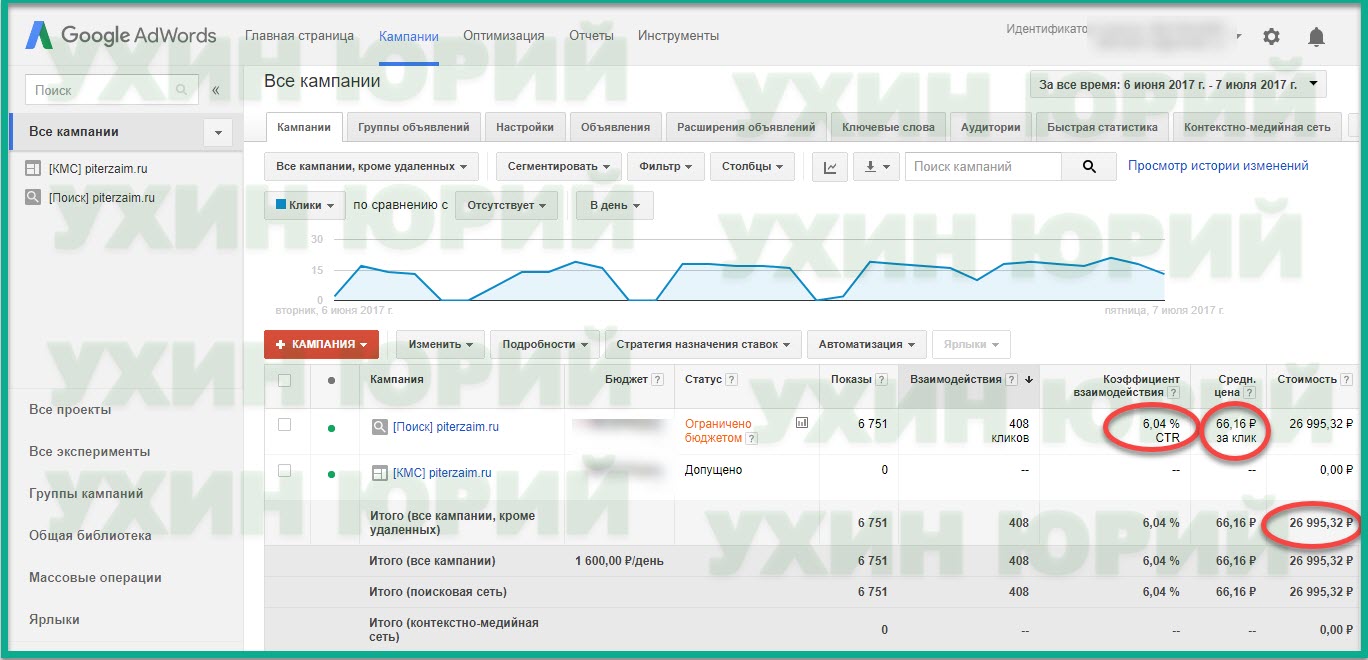Expand the Сегментировать dropdown
The height and width of the screenshot is (660, 1368).
point(558,166)
